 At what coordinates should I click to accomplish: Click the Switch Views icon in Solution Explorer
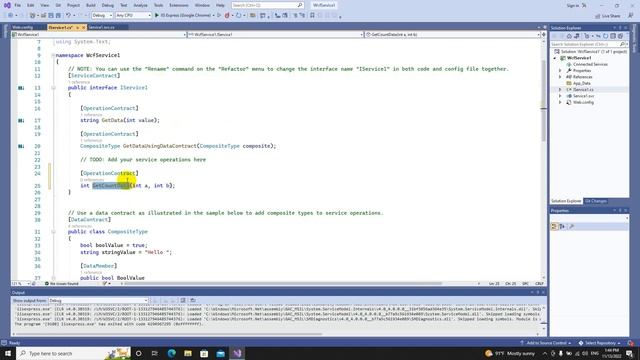(576, 36)
